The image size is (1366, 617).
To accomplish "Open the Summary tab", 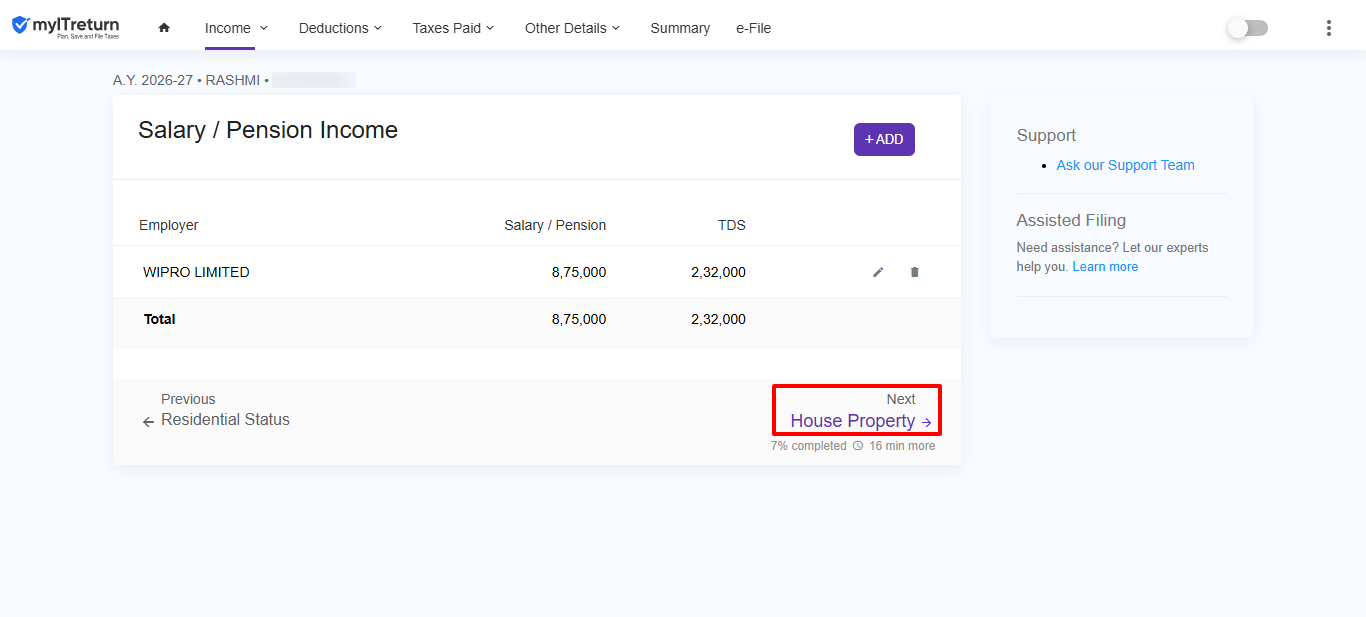I will [680, 28].
